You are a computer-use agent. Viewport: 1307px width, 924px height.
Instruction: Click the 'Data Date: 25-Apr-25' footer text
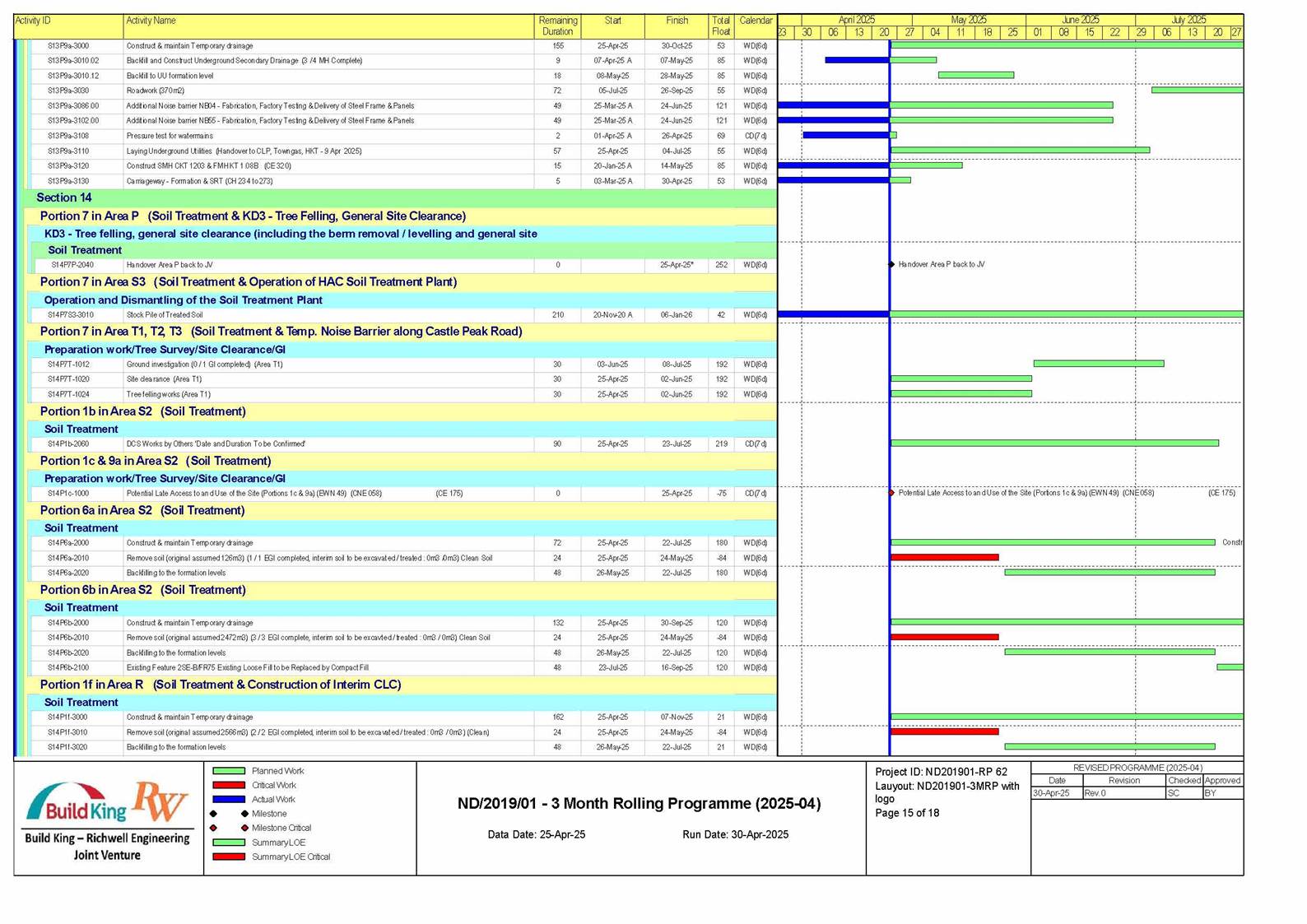537,834
